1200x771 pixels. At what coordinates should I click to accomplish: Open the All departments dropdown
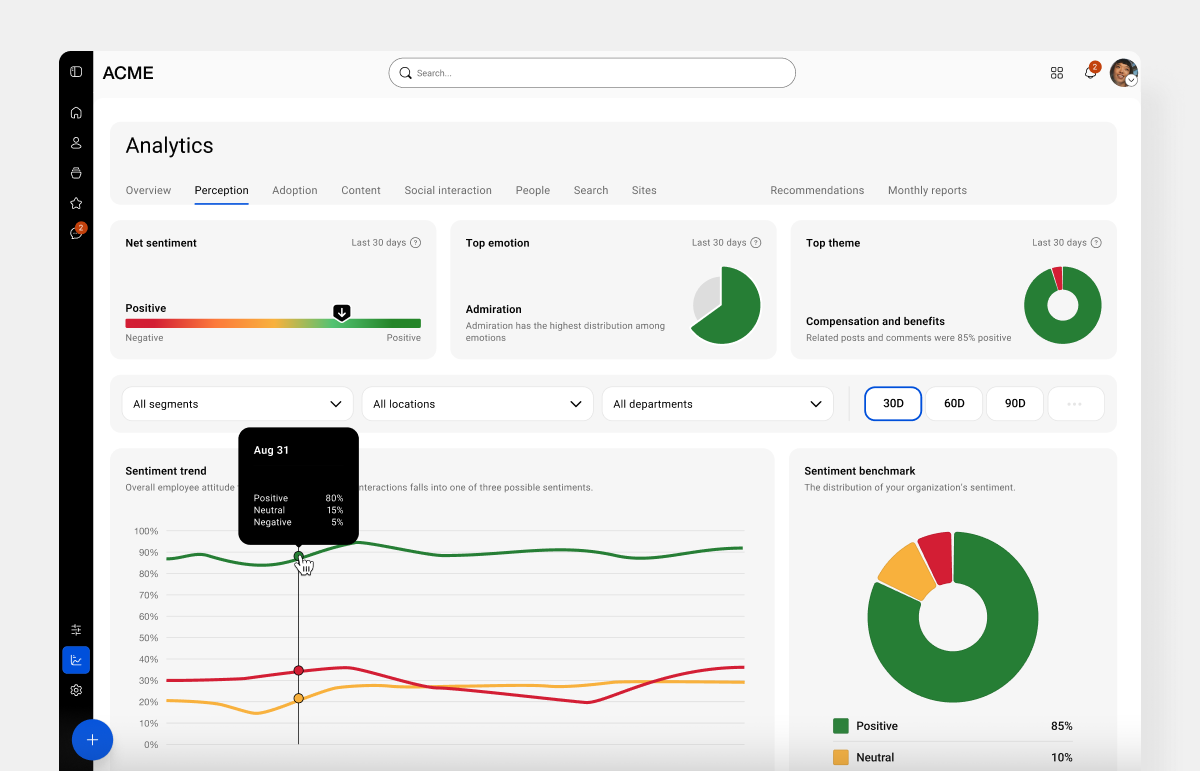(717, 403)
